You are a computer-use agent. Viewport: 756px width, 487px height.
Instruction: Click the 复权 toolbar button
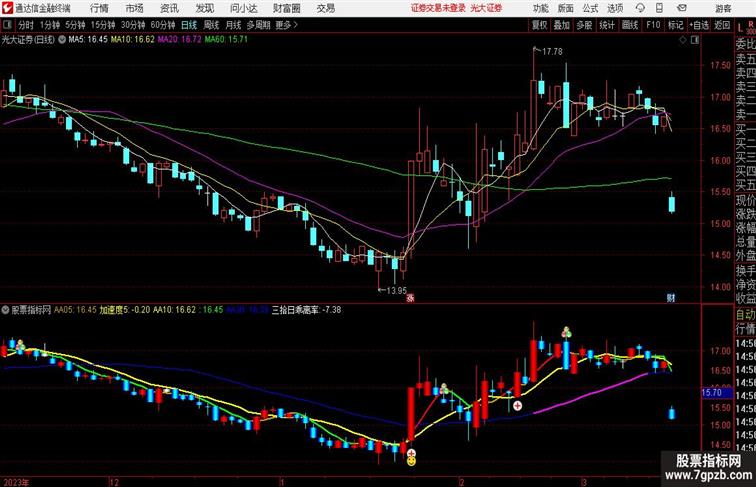[x=539, y=25]
